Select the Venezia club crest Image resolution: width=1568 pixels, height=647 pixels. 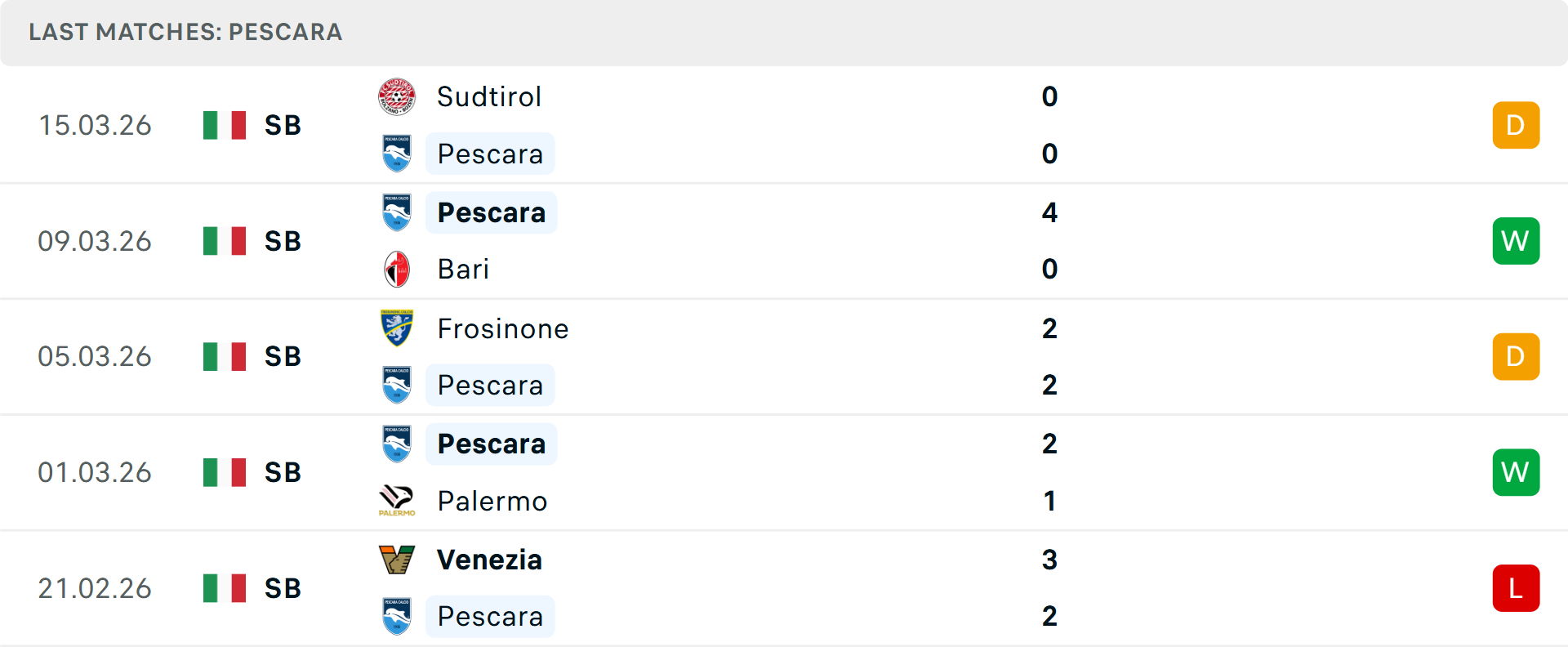click(397, 560)
